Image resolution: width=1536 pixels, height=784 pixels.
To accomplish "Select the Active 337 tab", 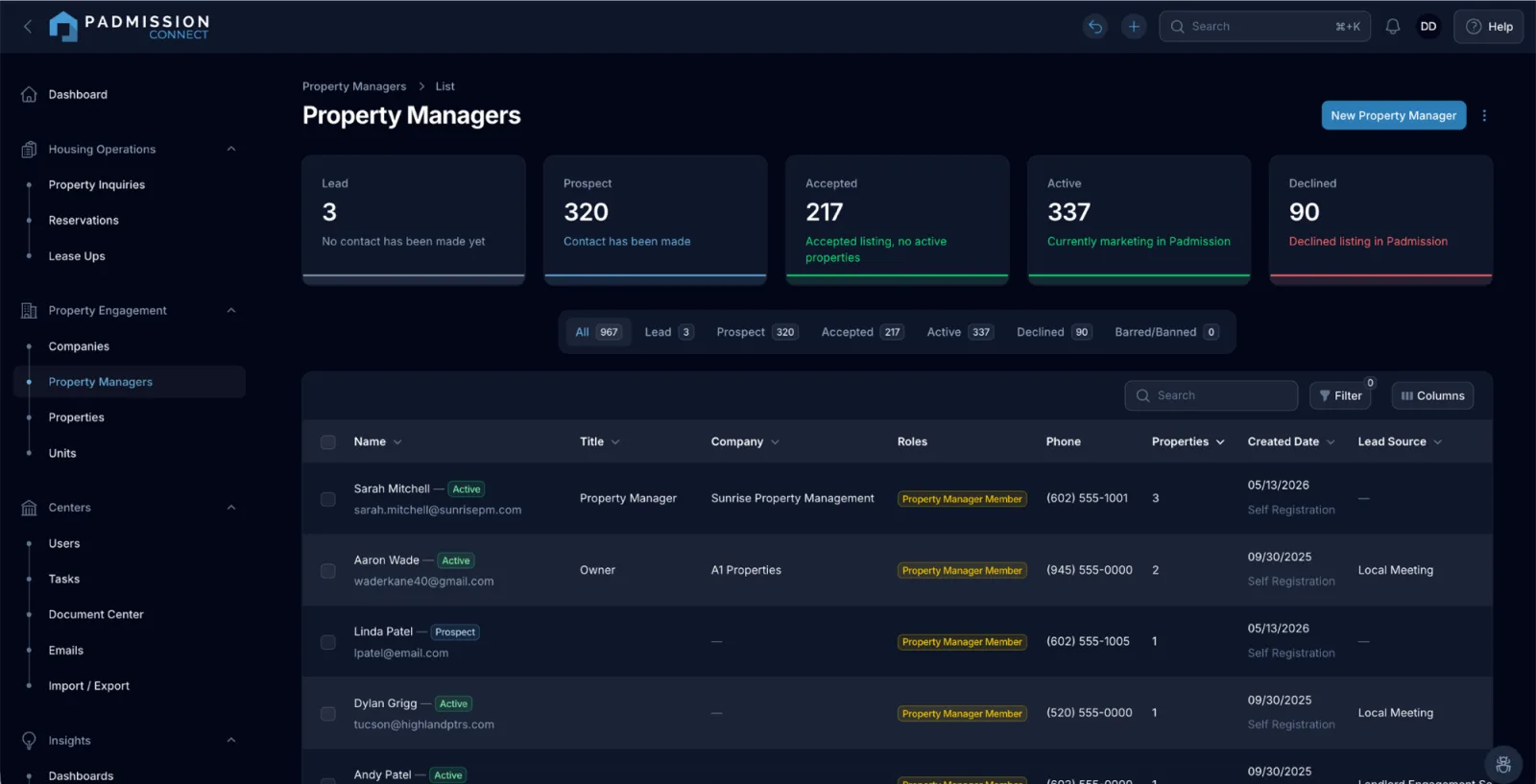I will pos(960,332).
